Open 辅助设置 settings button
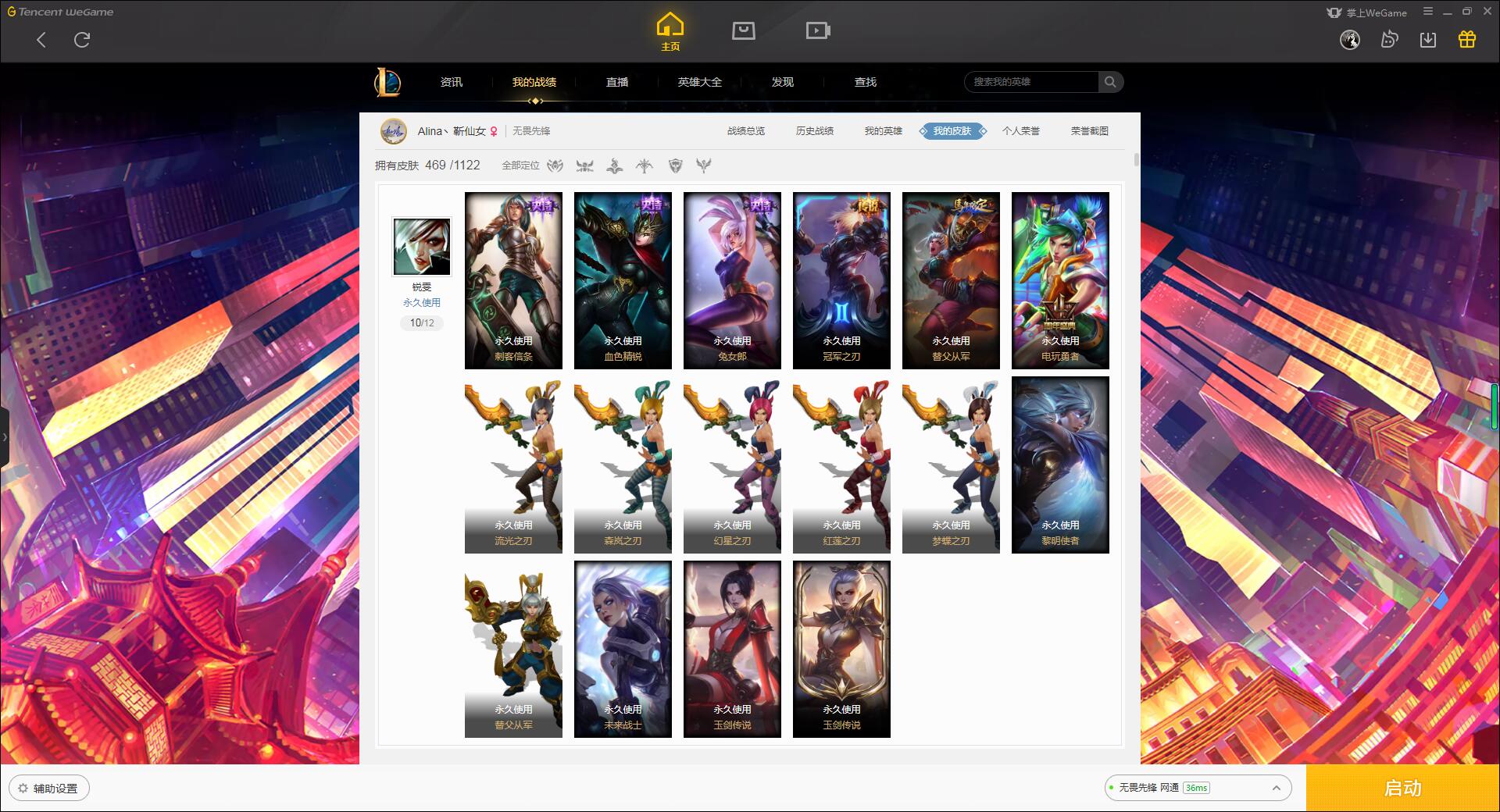This screenshot has width=1500, height=812. 49,789
